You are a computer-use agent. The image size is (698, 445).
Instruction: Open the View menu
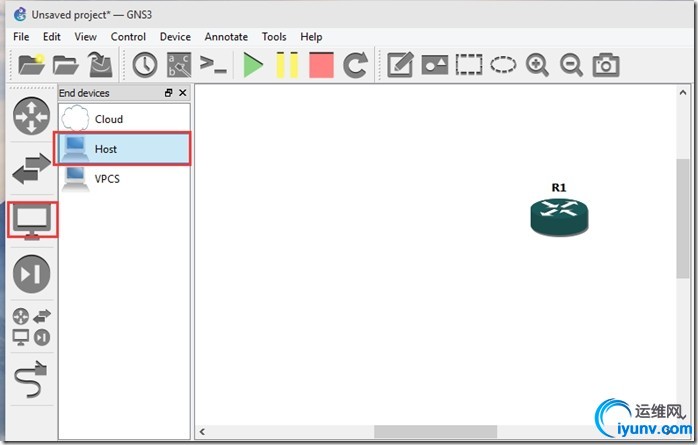[85, 37]
